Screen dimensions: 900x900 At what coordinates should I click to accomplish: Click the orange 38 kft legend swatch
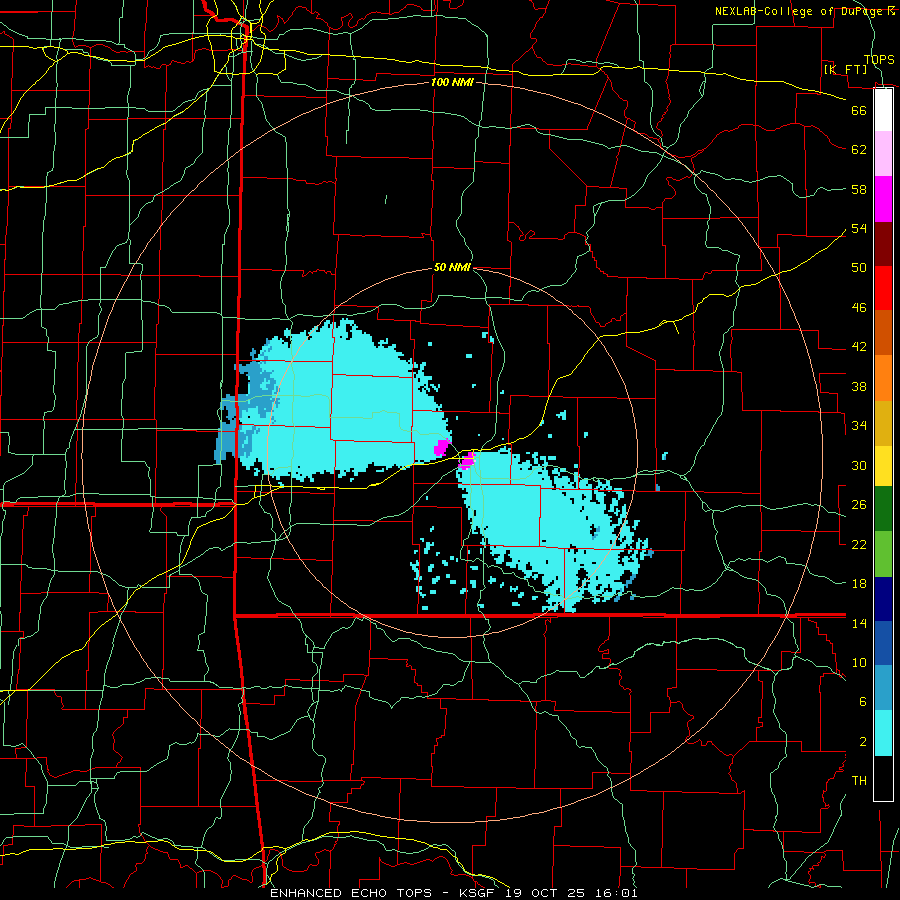(883, 377)
